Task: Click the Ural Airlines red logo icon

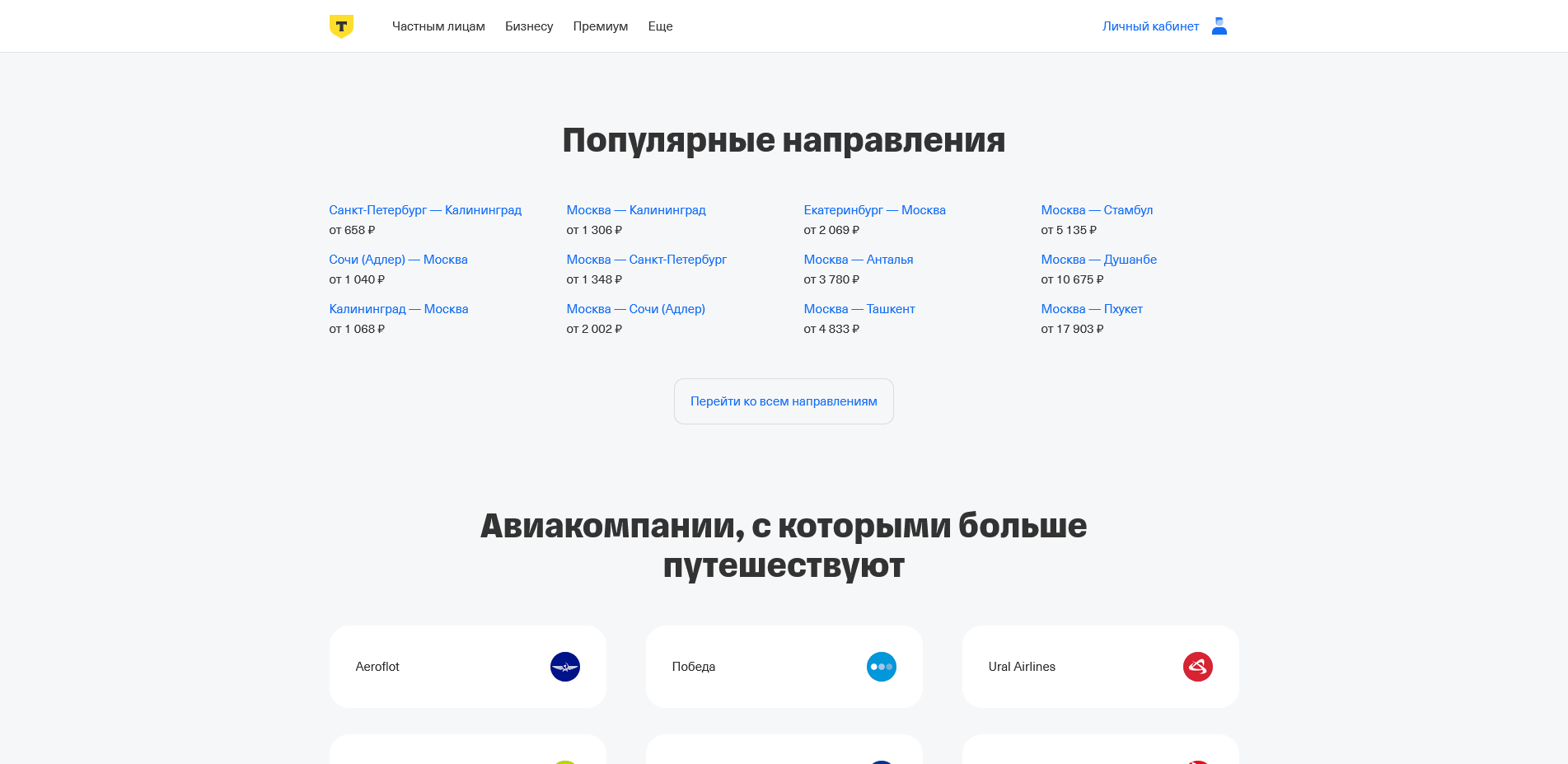Action: (x=1198, y=667)
